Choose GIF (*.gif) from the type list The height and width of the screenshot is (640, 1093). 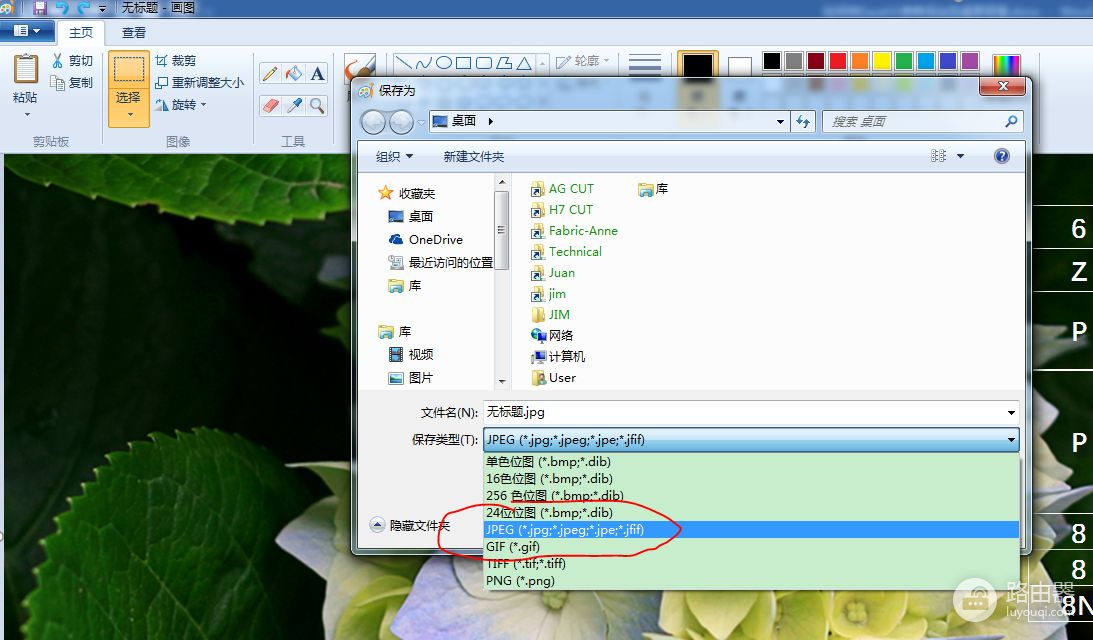coord(751,547)
